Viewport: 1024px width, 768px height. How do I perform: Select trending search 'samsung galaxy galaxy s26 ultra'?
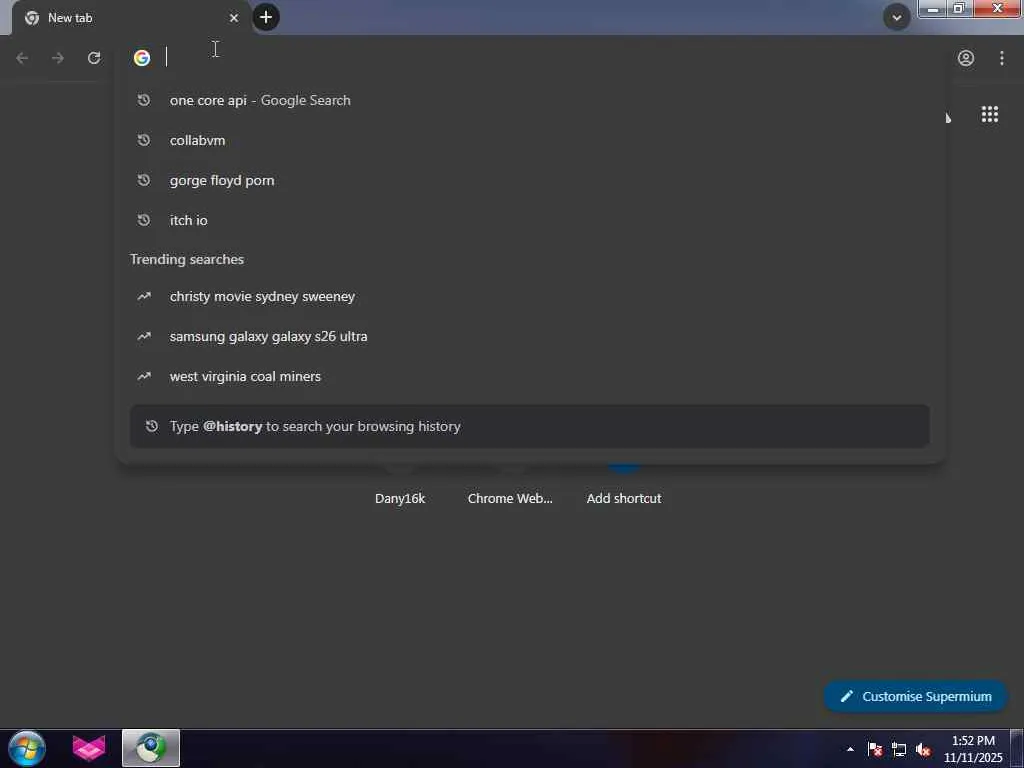(530, 336)
